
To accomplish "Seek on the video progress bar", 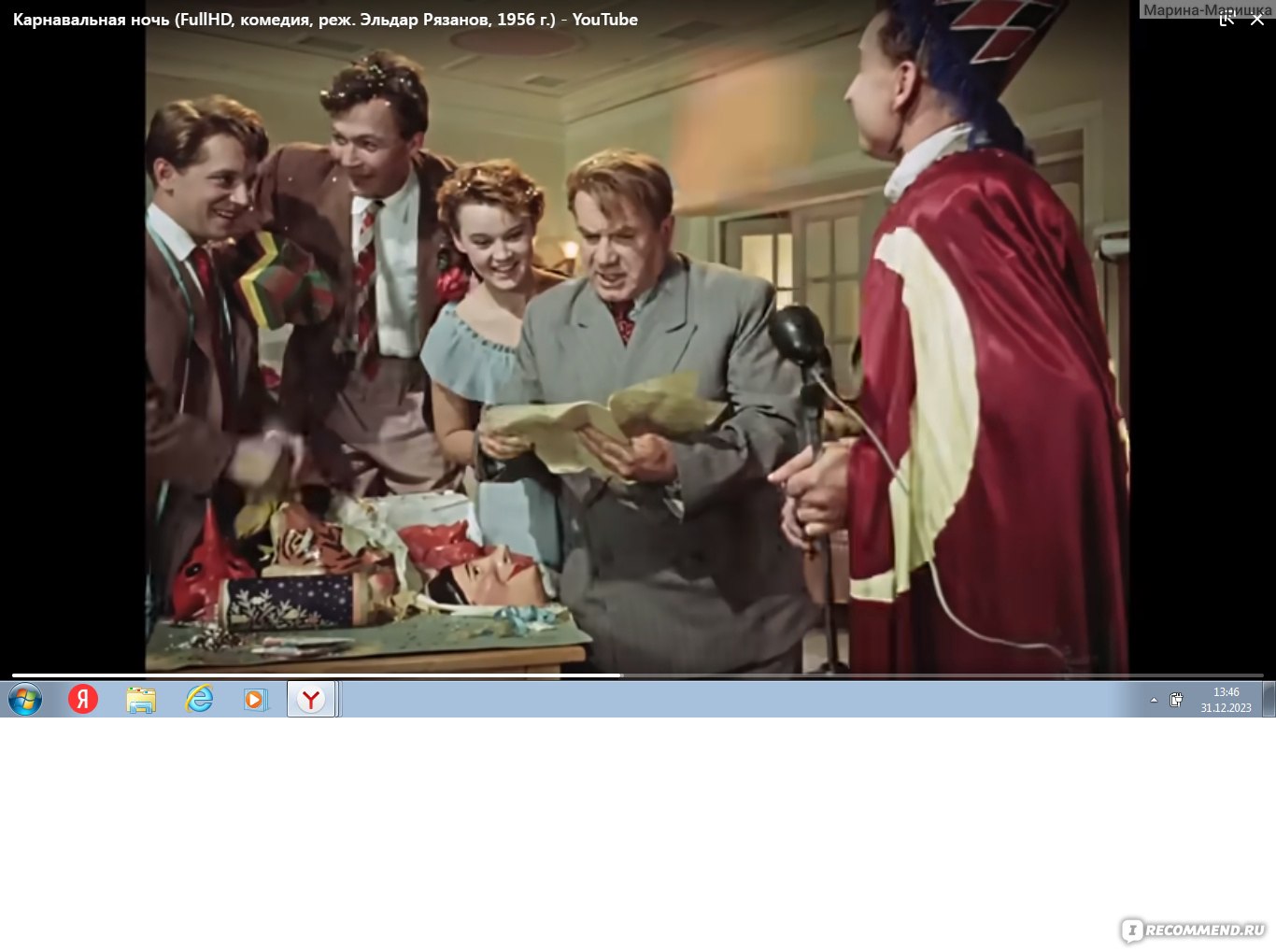I will [638, 675].
